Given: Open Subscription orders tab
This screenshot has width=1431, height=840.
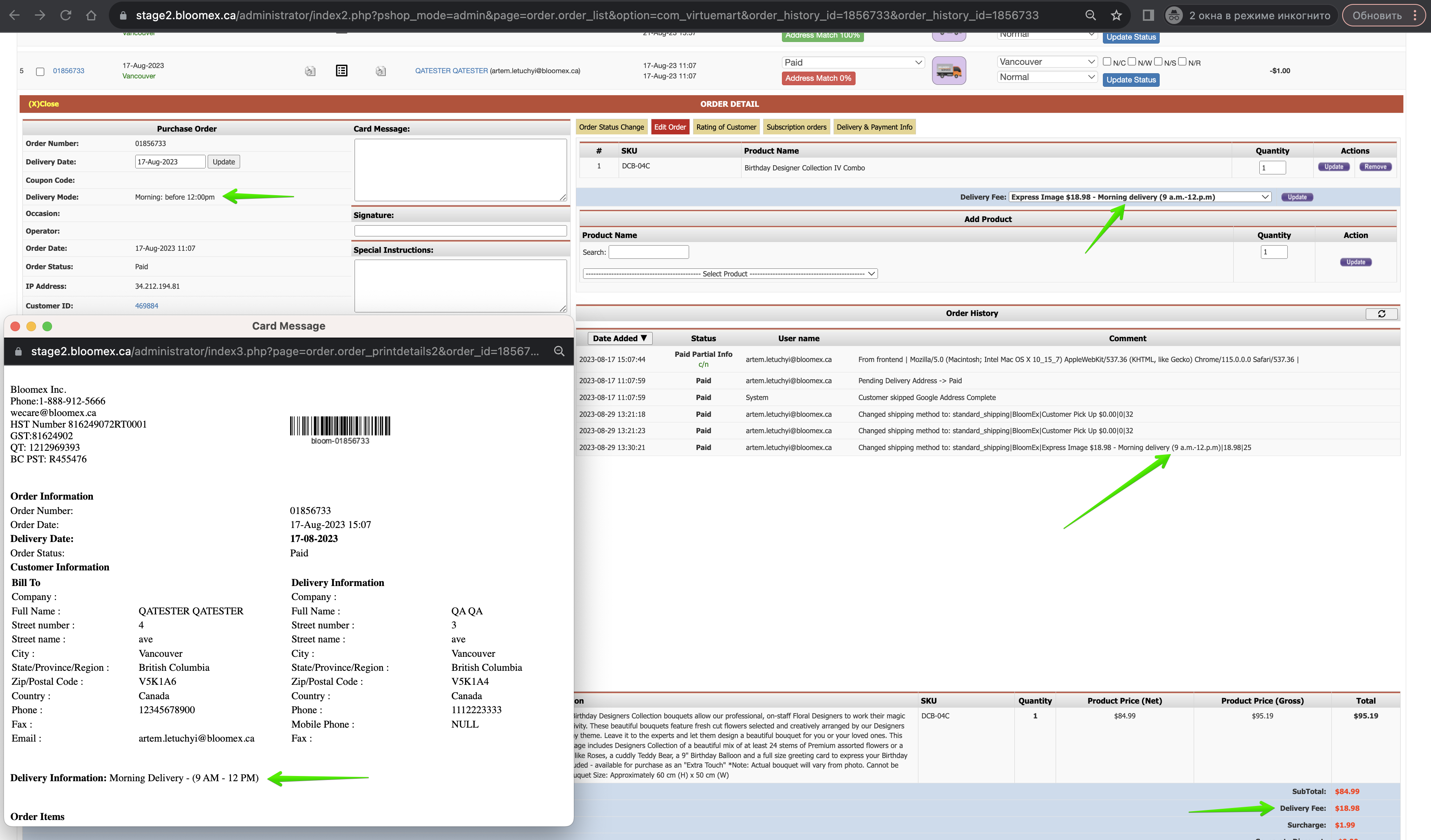Looking at the screenshot, I should (796, 127).
